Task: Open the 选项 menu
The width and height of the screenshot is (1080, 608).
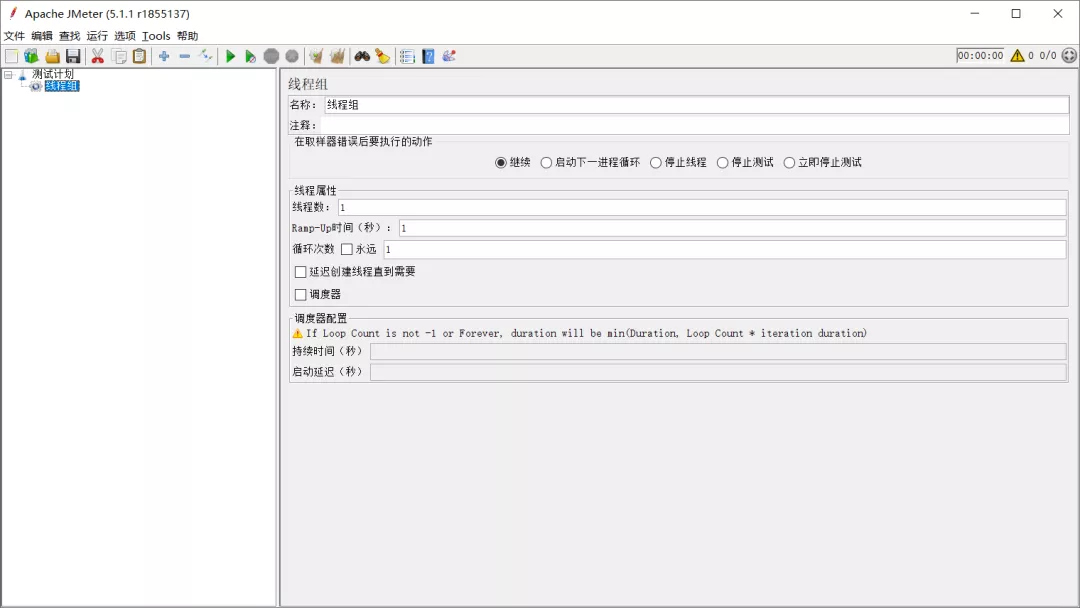Action: click(x=124, y=35)
